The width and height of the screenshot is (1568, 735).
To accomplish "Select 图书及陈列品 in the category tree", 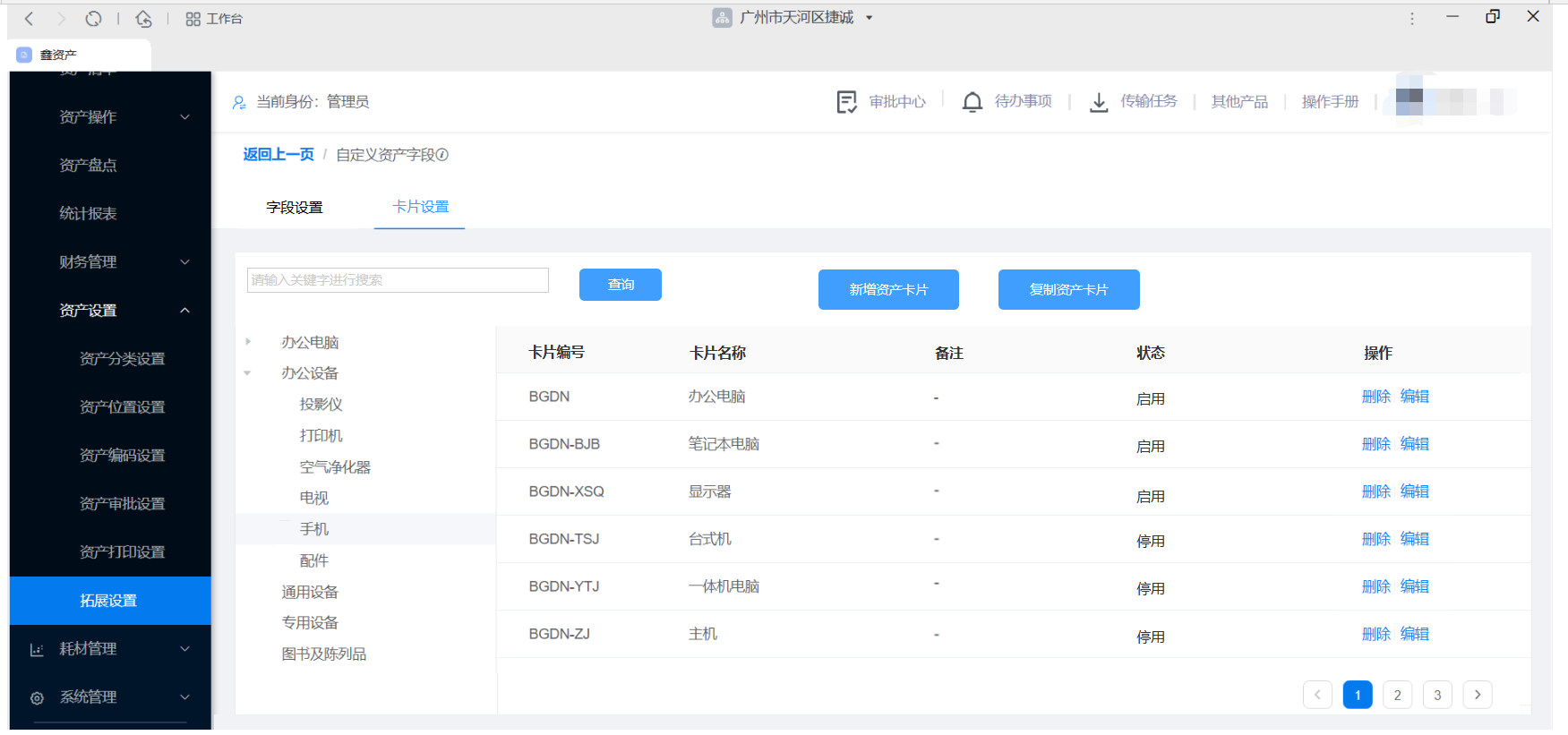I will [324, 654].
